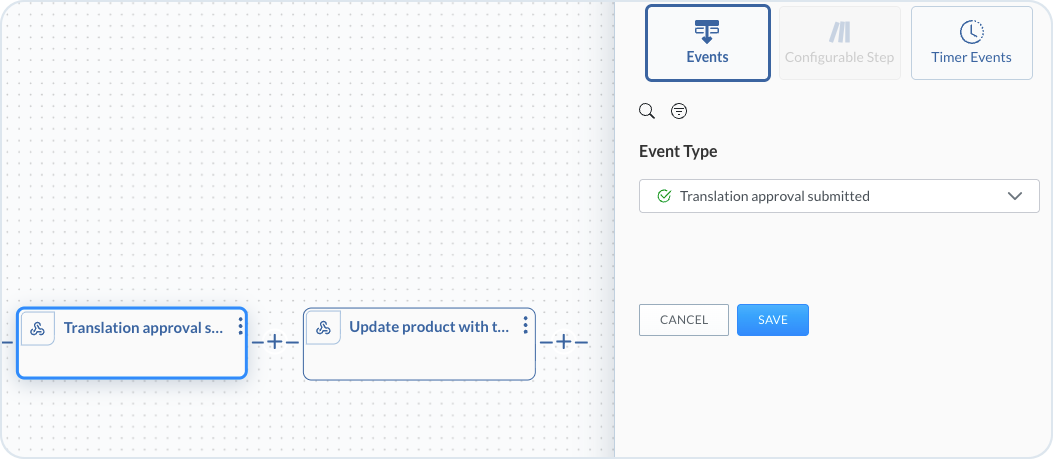The height and width of the screenshot is (459, 1053).
Task: Click plus connector after Update product node
Action: [563, 342]
